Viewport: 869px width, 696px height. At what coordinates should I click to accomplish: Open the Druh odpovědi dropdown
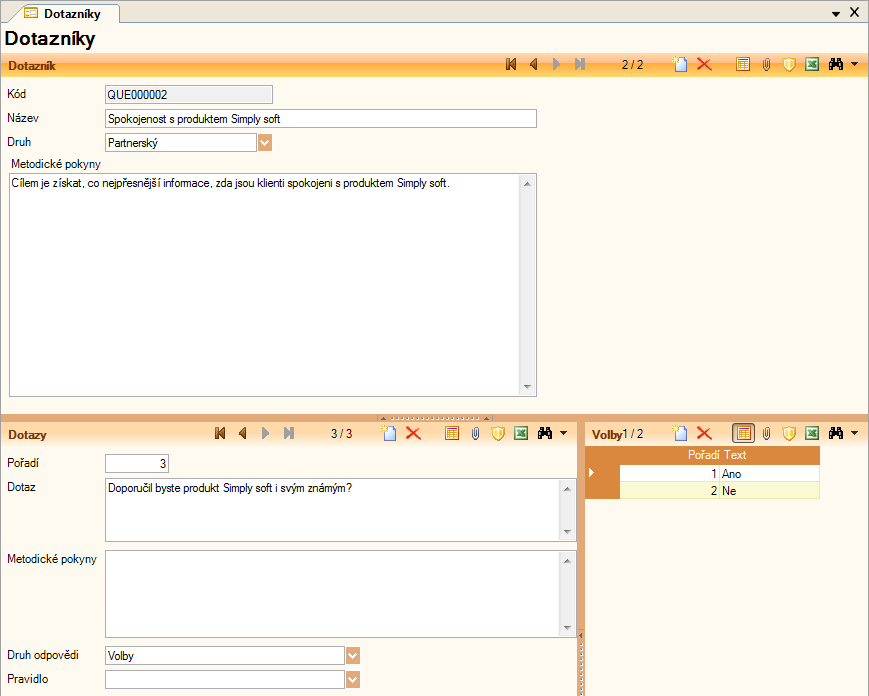pos(352,656)
